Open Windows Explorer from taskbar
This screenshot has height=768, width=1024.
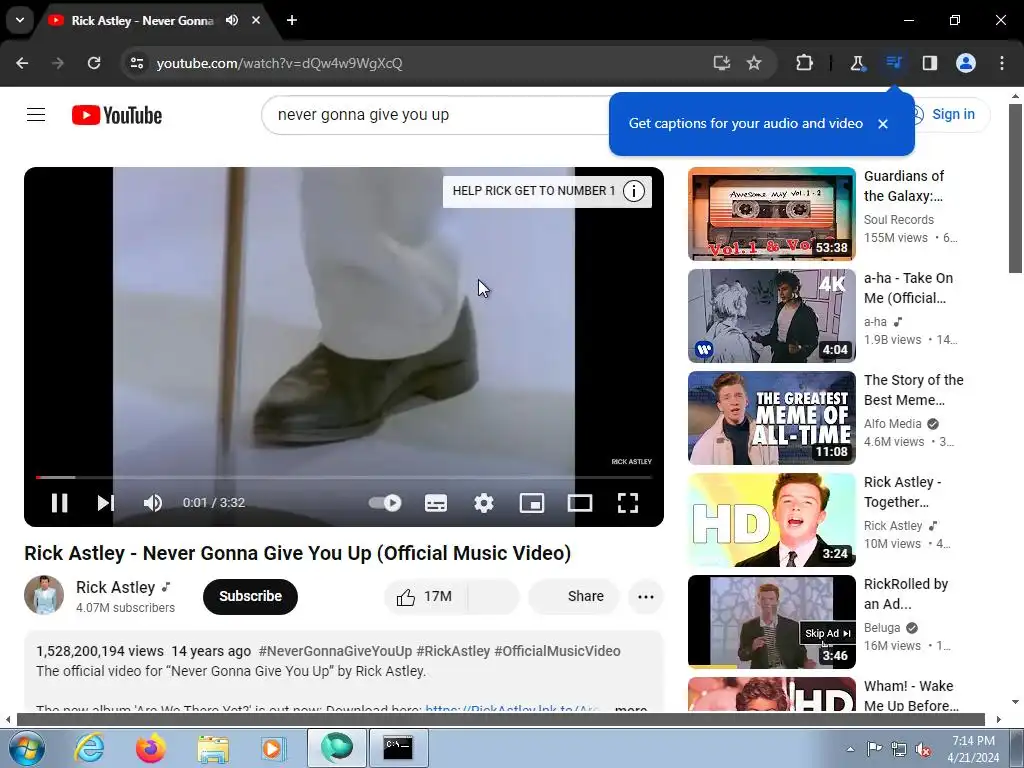pos(213,748)
